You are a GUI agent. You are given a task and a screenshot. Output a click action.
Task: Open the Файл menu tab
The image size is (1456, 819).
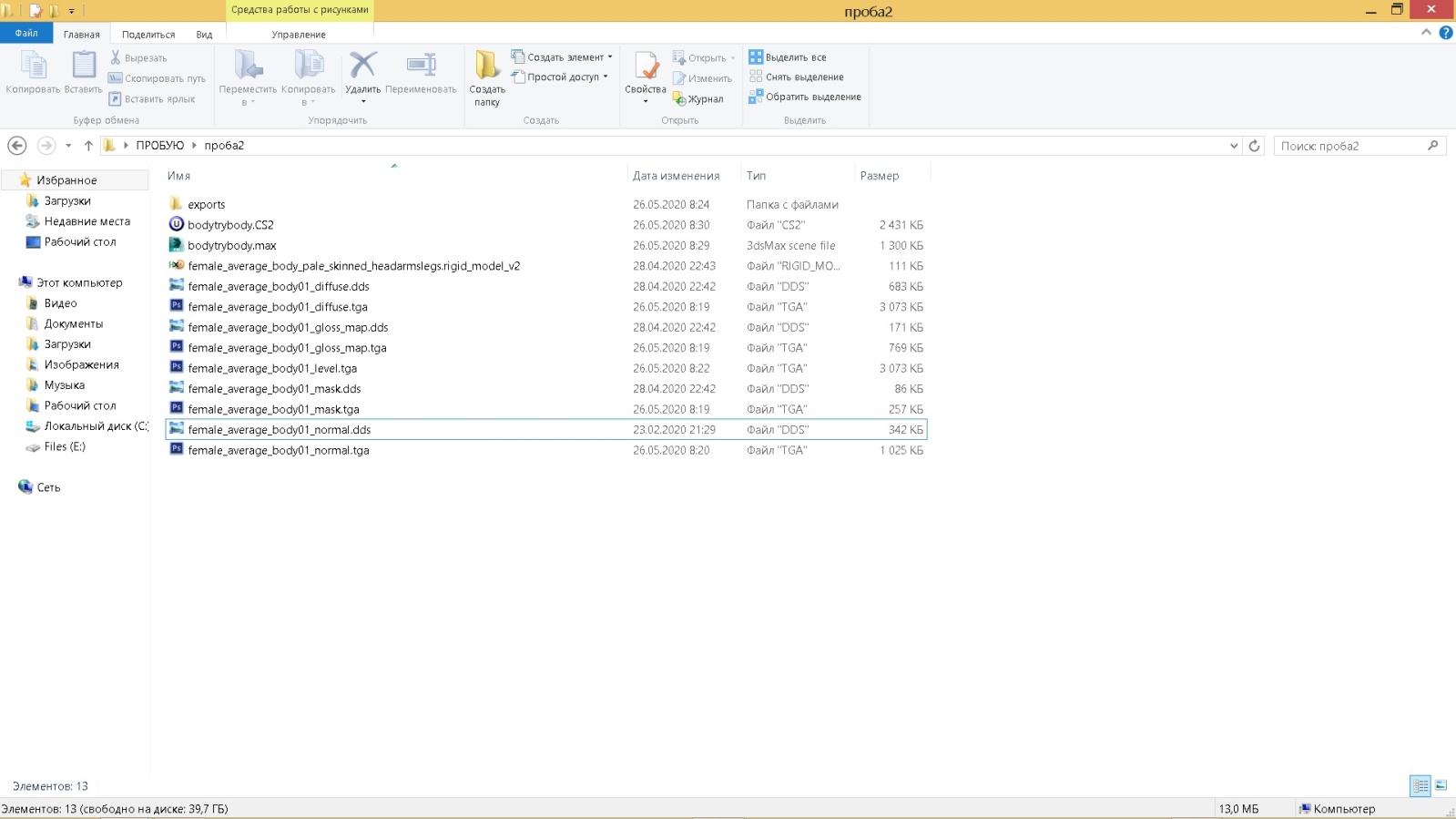pyautogui.click(x=26, y=33)
